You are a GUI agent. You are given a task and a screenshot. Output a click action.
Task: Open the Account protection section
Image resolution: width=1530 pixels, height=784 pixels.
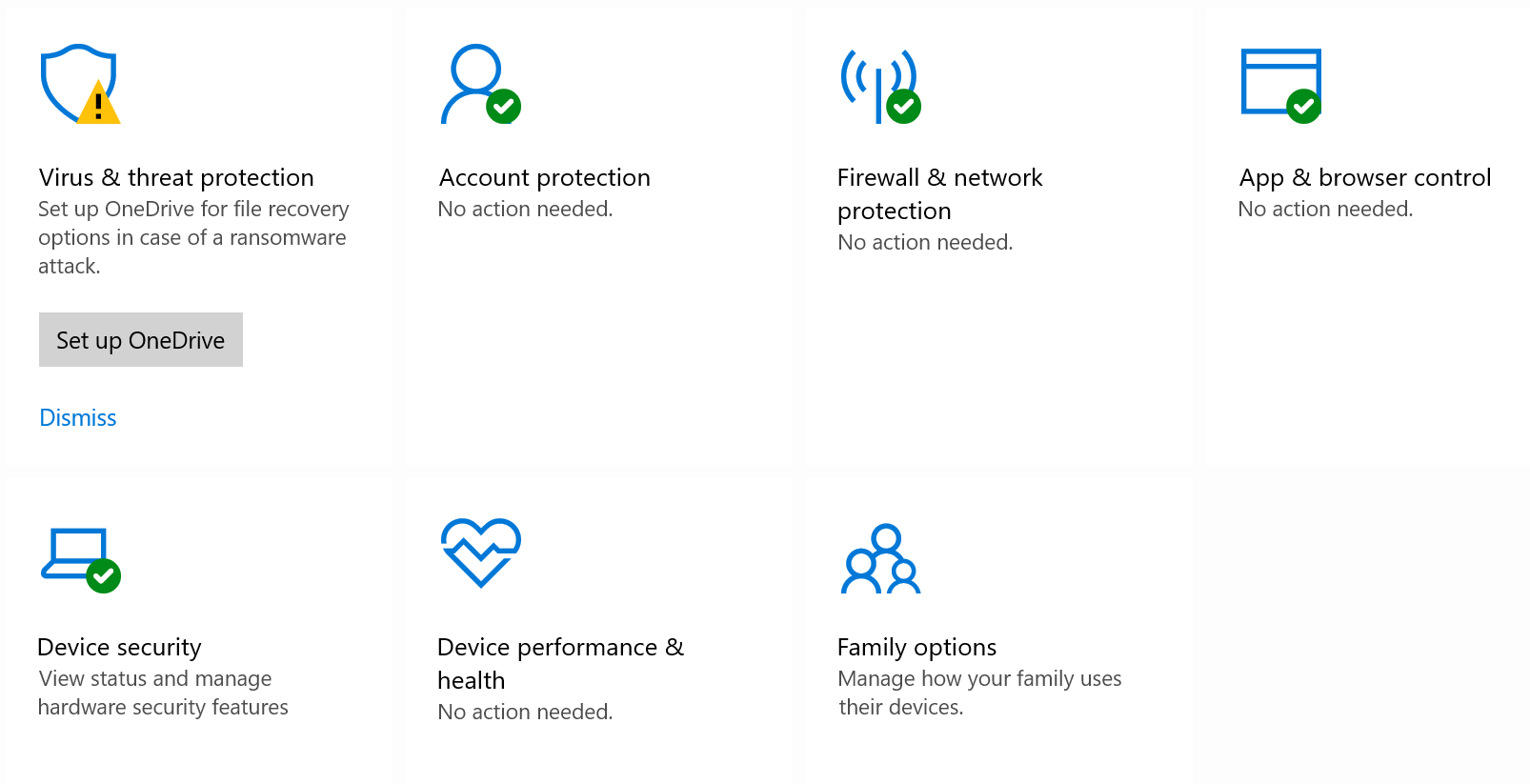pyautogui.click(x=544, y=177)
